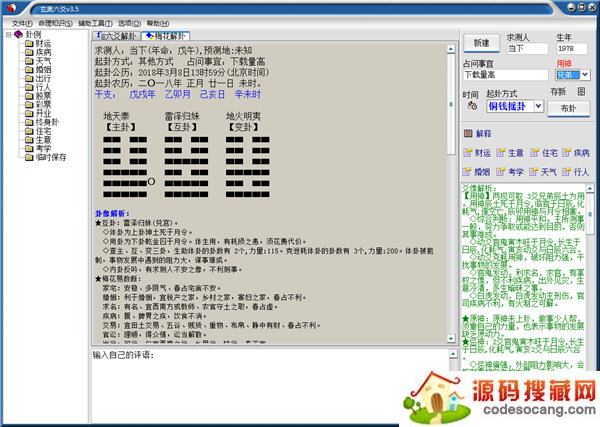The height and width of the screenshot is (427, 600).
Task: Click in the 占问事宜 input field
Action: click(x=505, y=75)
